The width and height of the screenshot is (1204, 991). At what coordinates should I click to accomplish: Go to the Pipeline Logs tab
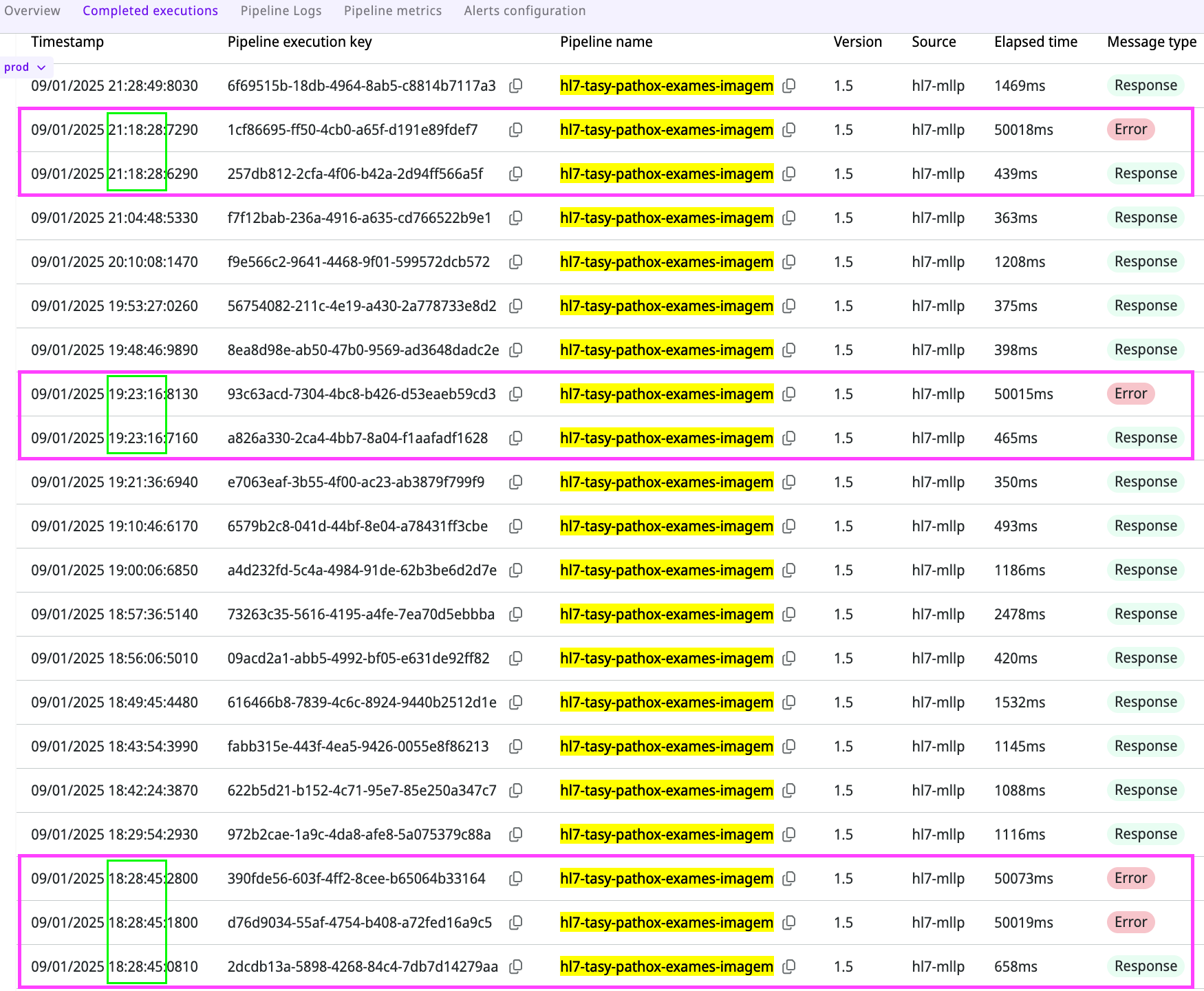coord(281,11)
